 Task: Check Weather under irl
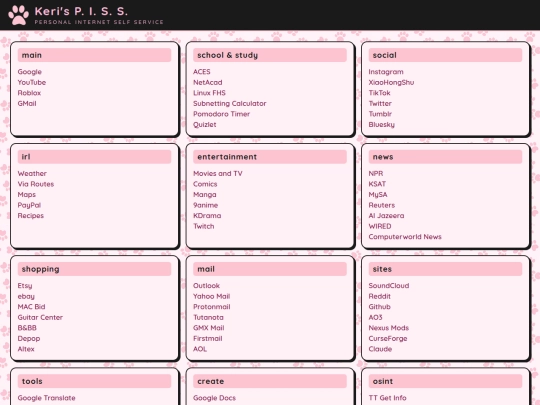point(32,174)
